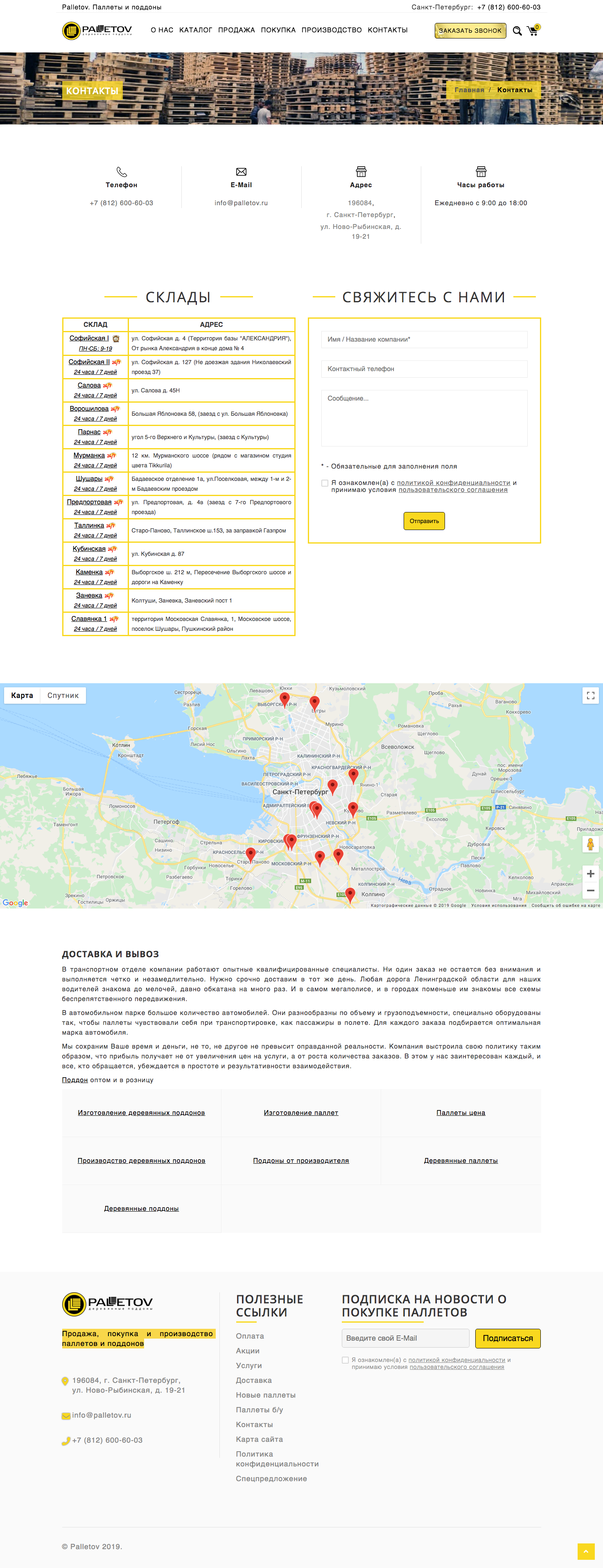Click the Оплата footer link
Image resolution: width=603 pixels, height=1568 pixels.
pyautogui.click(x=250, y=1336)
